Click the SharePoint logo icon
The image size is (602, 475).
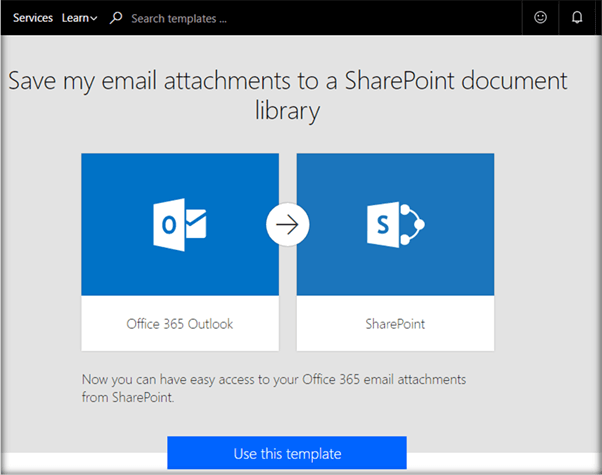tap(395, 225)
